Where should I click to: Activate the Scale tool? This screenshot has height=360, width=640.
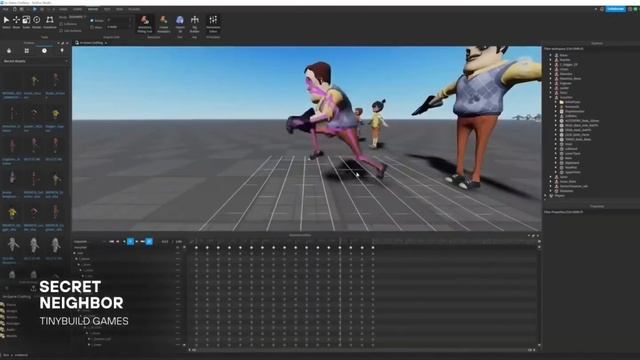(x=26, y=22)
